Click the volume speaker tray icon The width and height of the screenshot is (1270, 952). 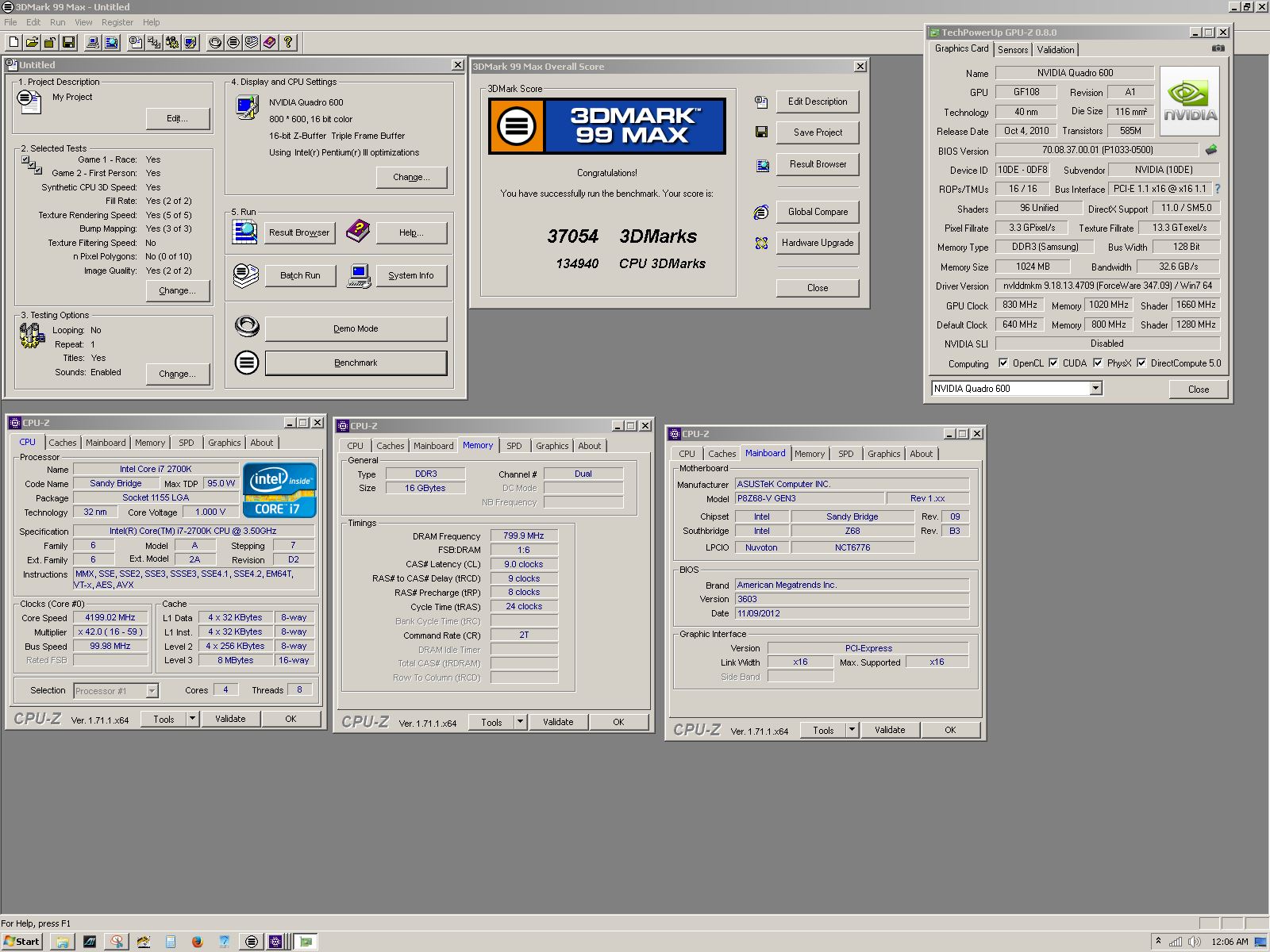point(1193,942)
